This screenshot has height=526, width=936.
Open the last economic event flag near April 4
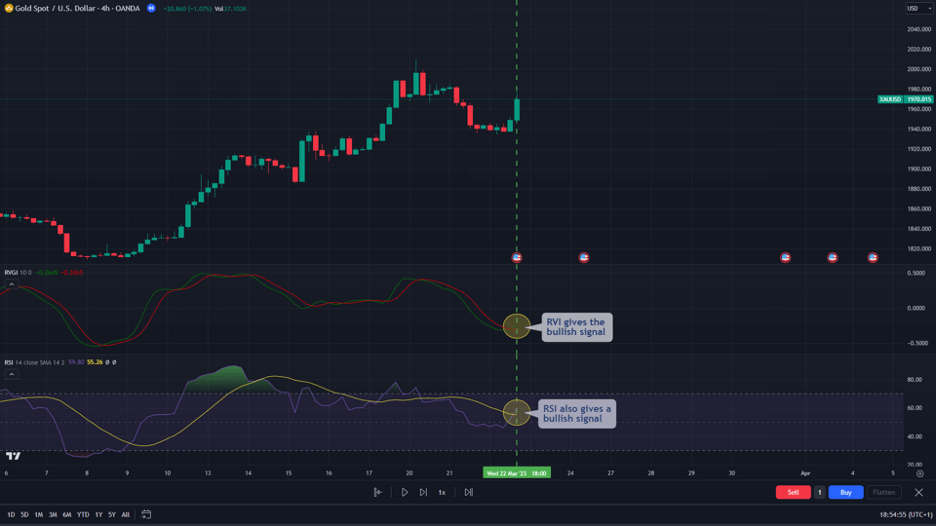click(x=873, y=257)
